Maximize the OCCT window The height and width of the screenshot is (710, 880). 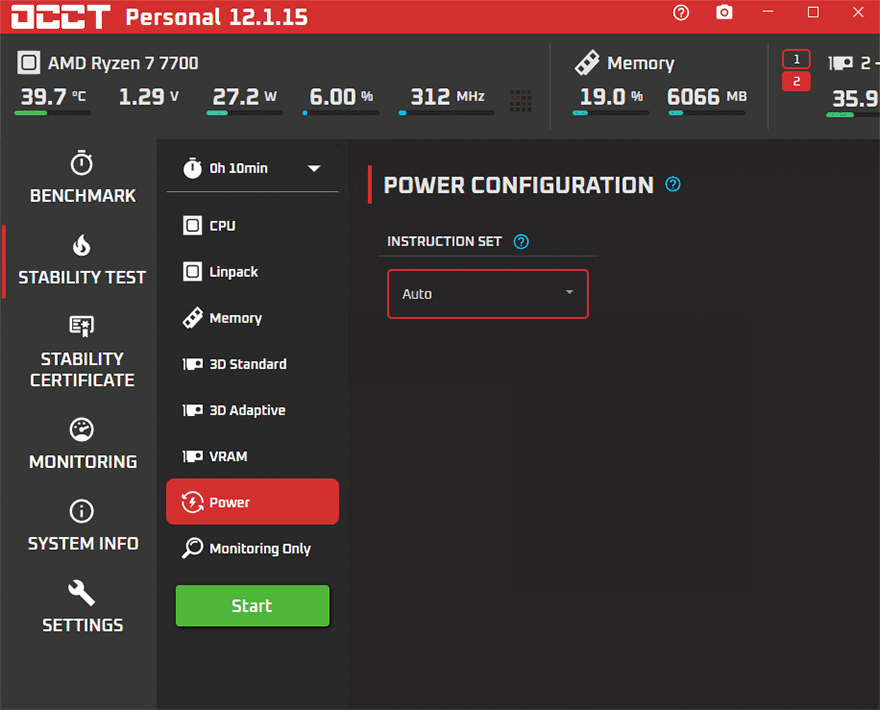[x=813, y=12]
